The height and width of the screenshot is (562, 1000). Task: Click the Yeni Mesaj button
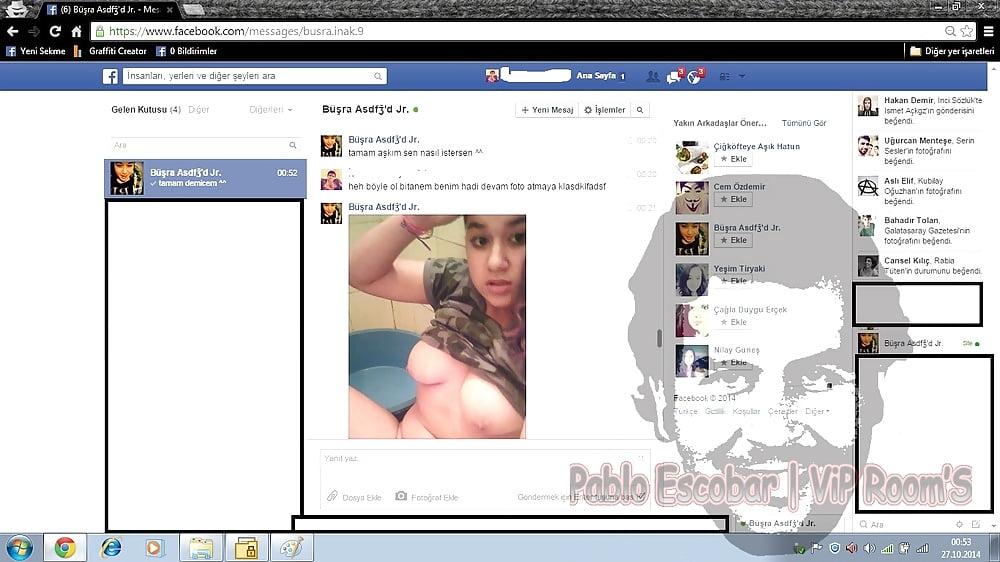546,110
